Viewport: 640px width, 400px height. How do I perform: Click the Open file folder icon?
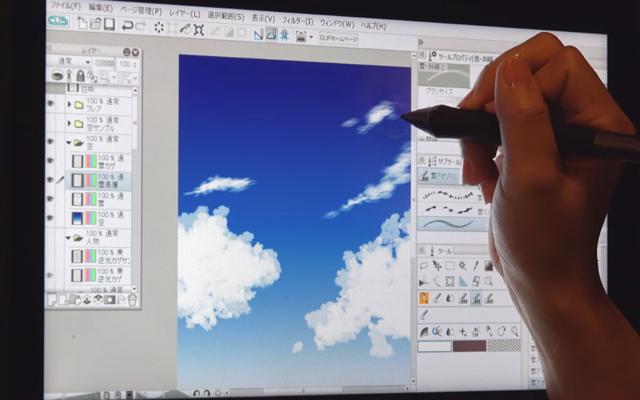pyautogui.click(x=95, y=22)
